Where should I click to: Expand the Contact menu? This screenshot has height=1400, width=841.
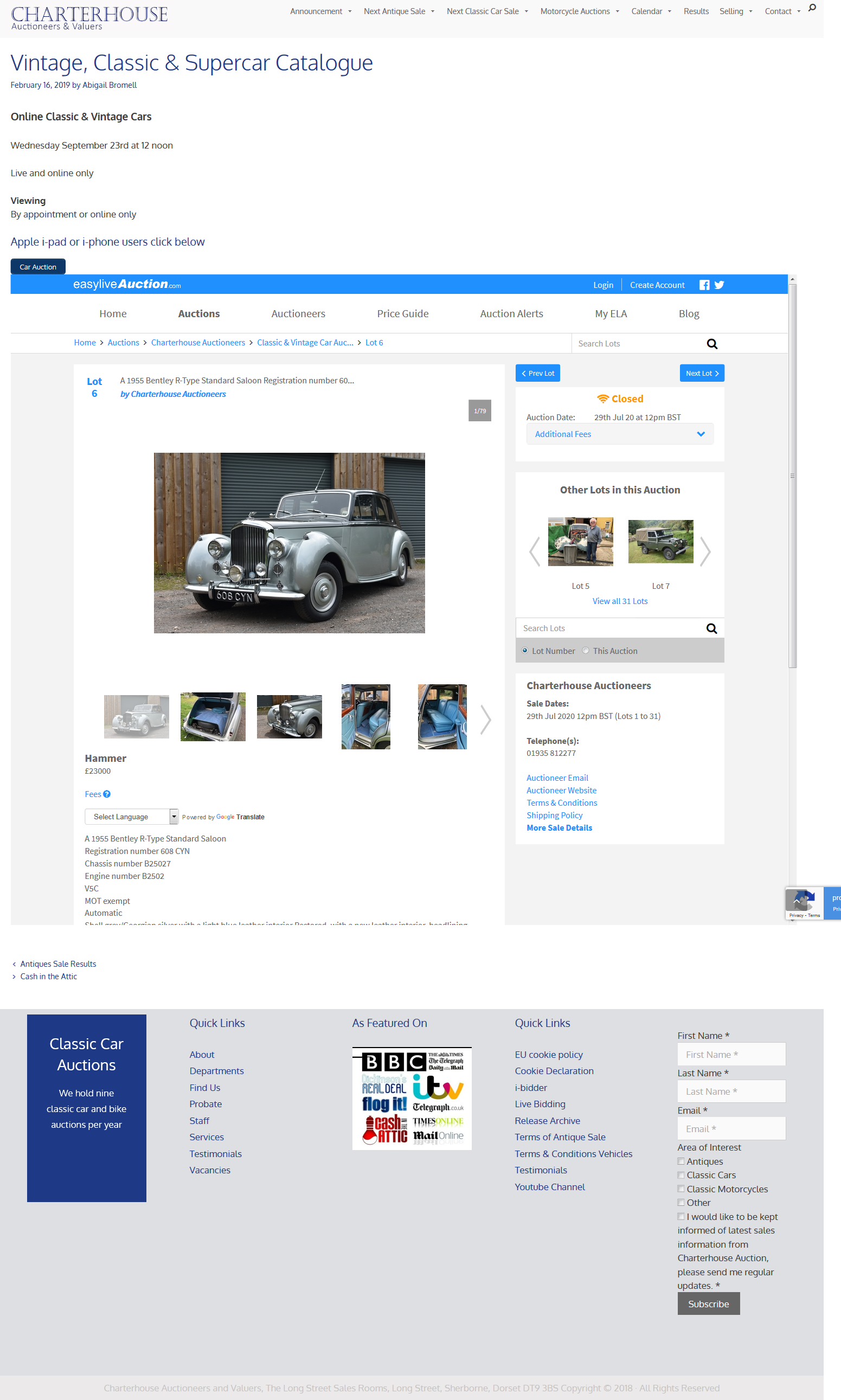tap(782, 11)
